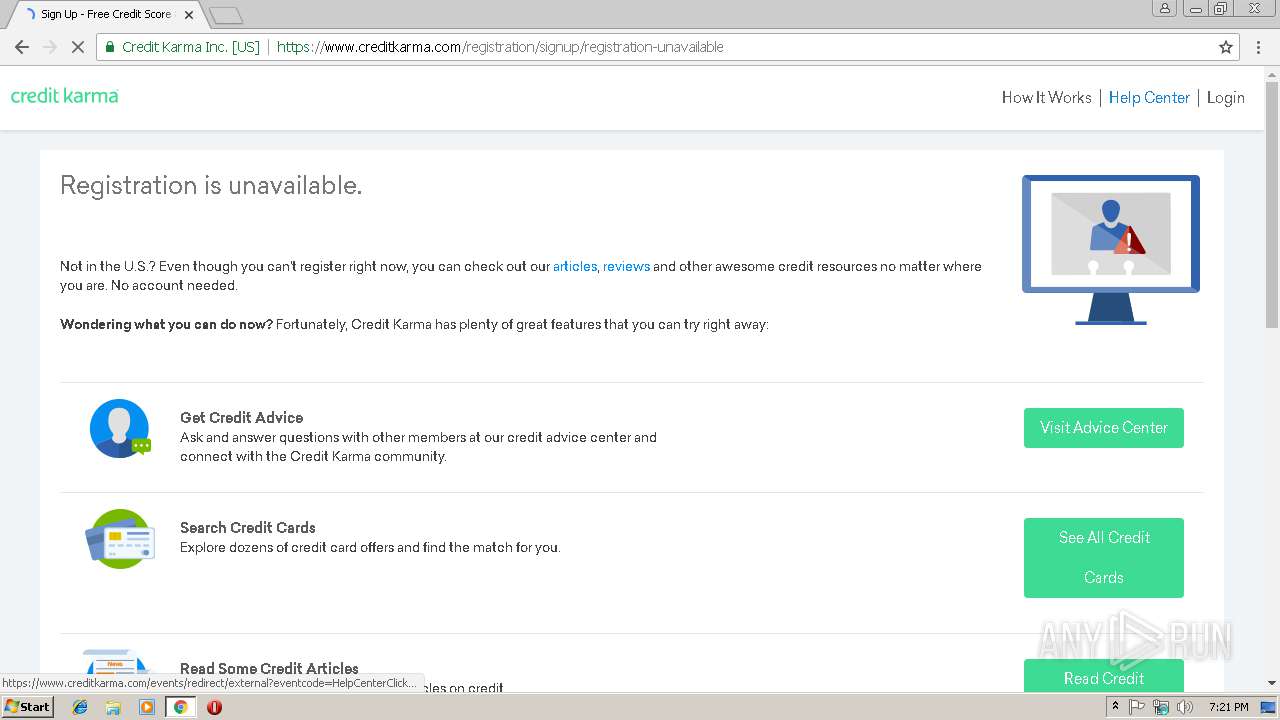Click the Search Credit Cards heading
This screenshot has height=720, width=1280.
(x=248, y=527)
